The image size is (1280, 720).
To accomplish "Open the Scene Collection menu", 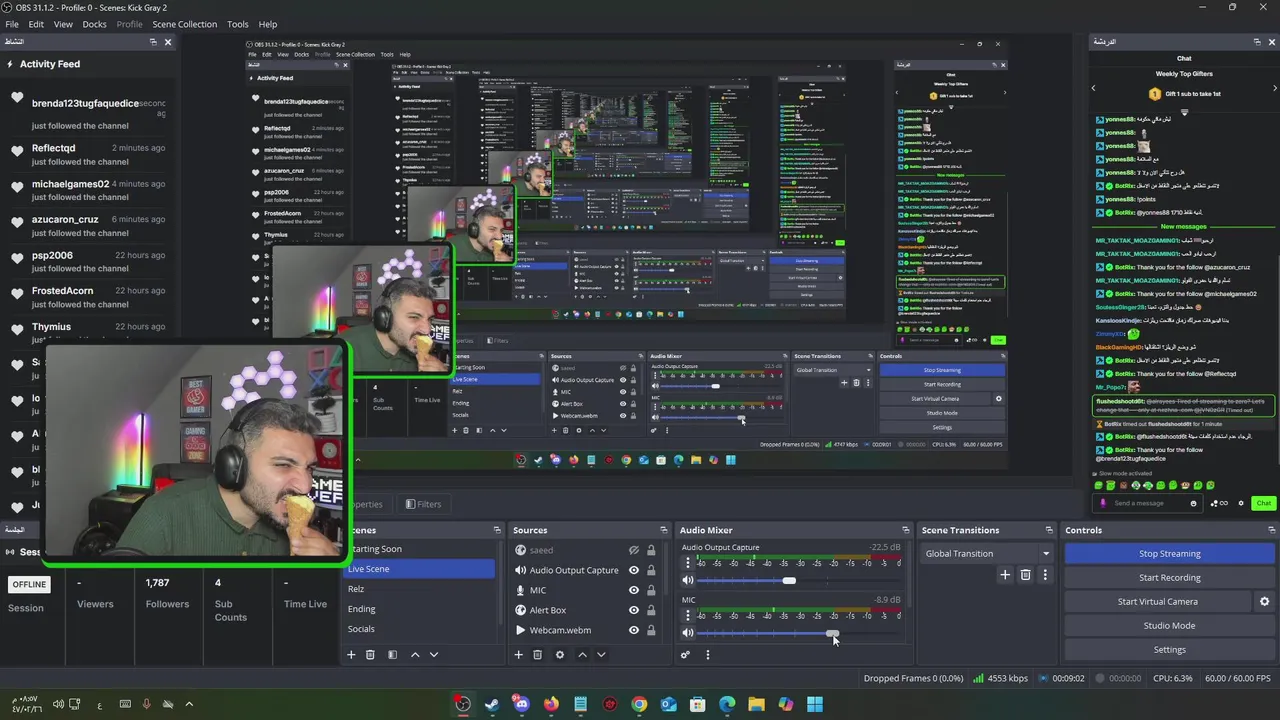I will pyautogui.click(x=184, y=24).
